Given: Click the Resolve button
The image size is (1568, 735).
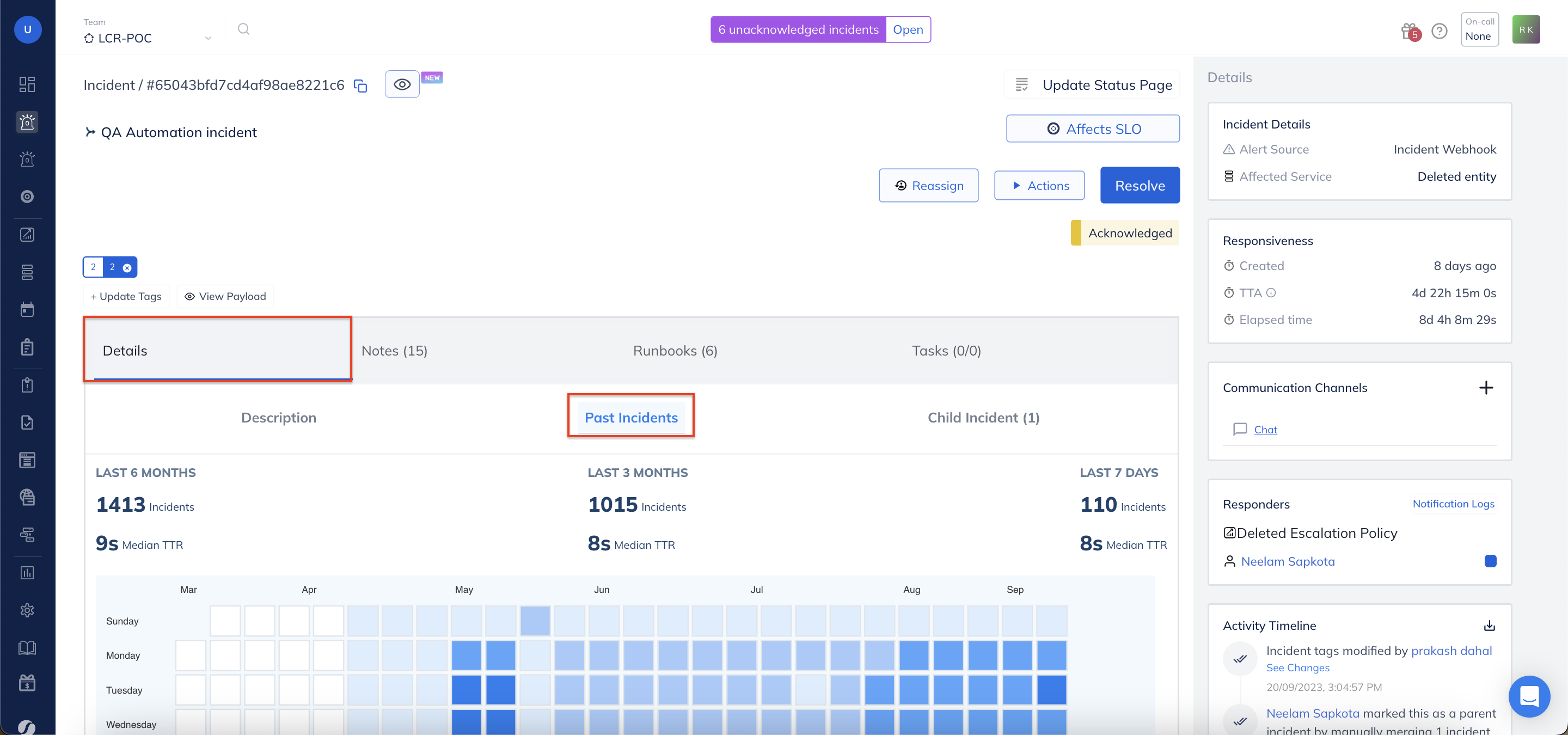Looking at the screenshot, I should click(x=1140, y=186).
